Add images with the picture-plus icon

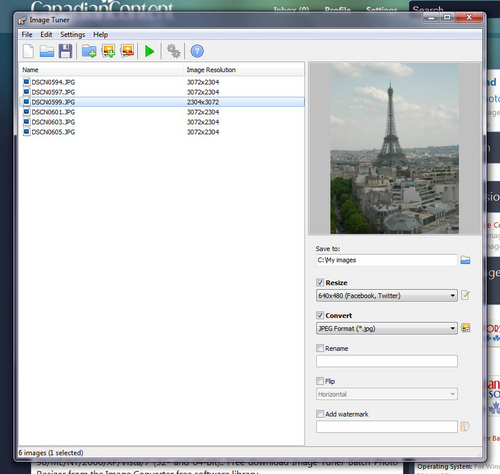coord(108,51)
